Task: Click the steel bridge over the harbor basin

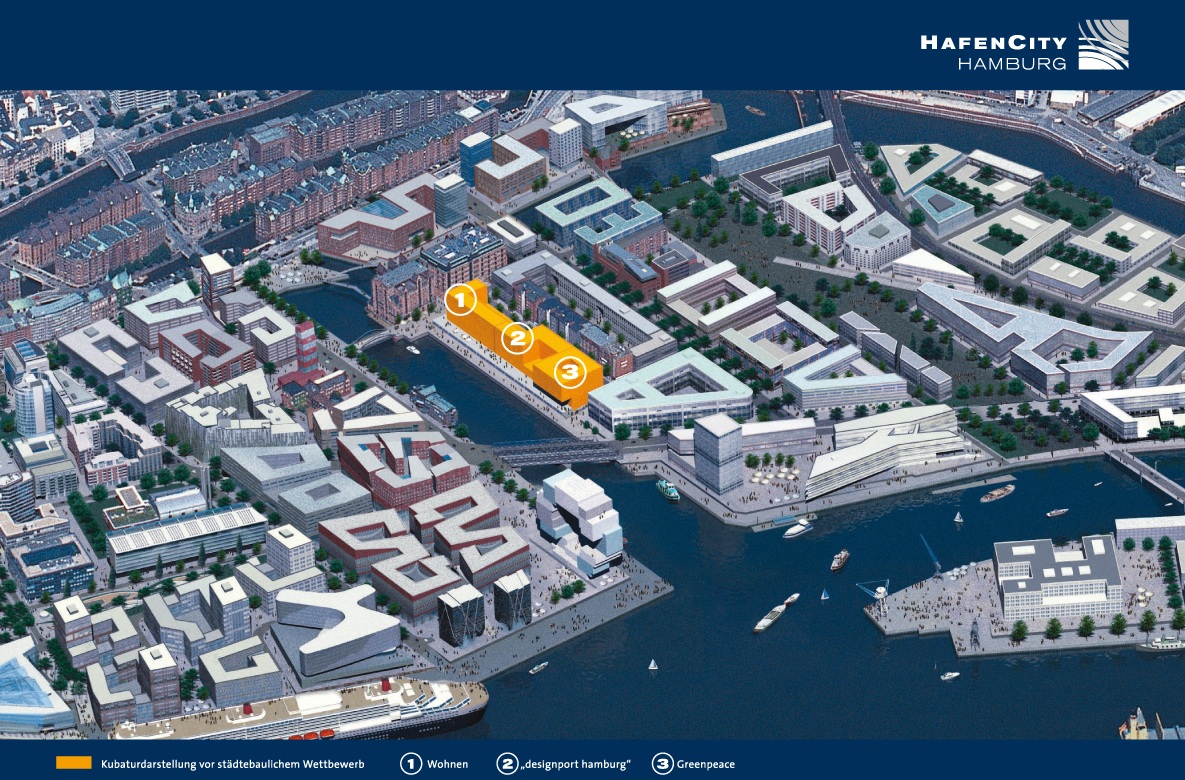Action: pyautogui.click(x=555, y=452)
